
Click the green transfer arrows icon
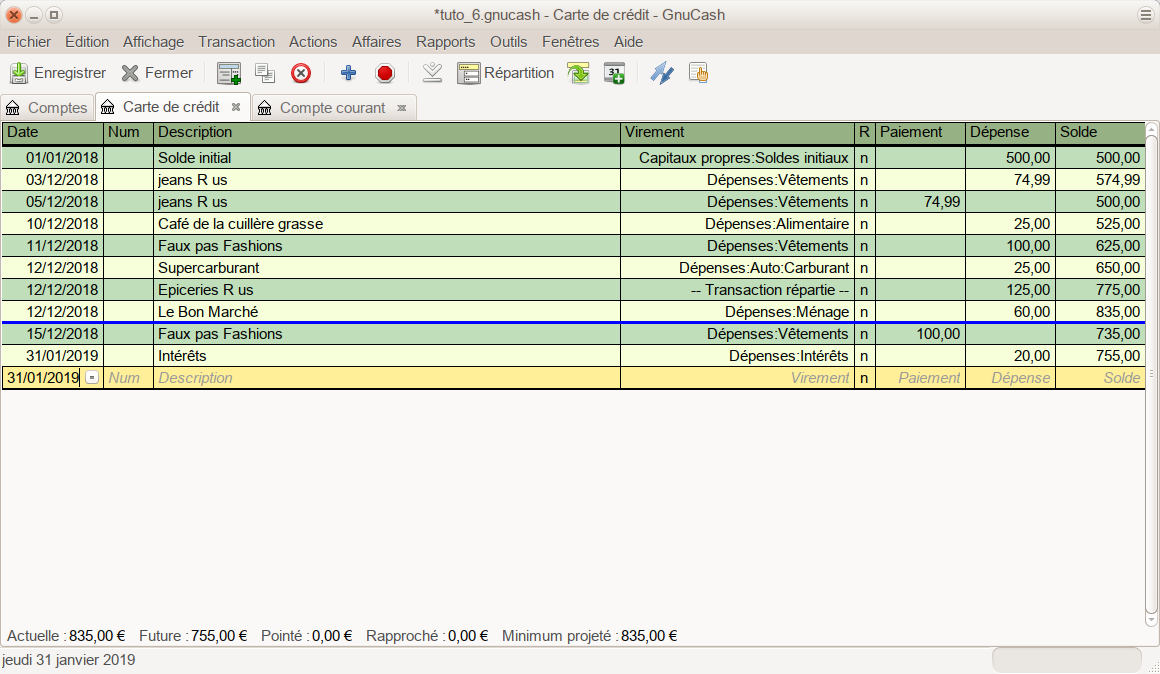point(578,73)
